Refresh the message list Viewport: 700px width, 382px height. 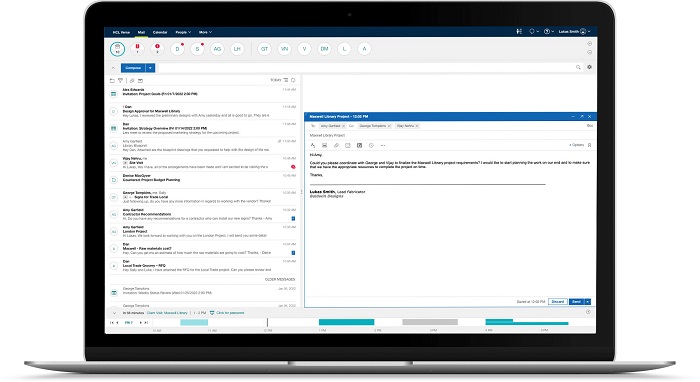pyautogui.click(x=293, y=80)
